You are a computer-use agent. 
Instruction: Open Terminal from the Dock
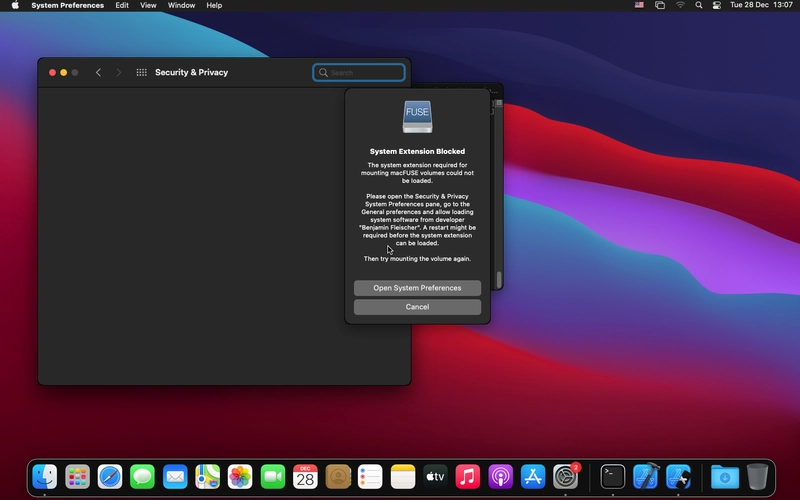point(612,477)
